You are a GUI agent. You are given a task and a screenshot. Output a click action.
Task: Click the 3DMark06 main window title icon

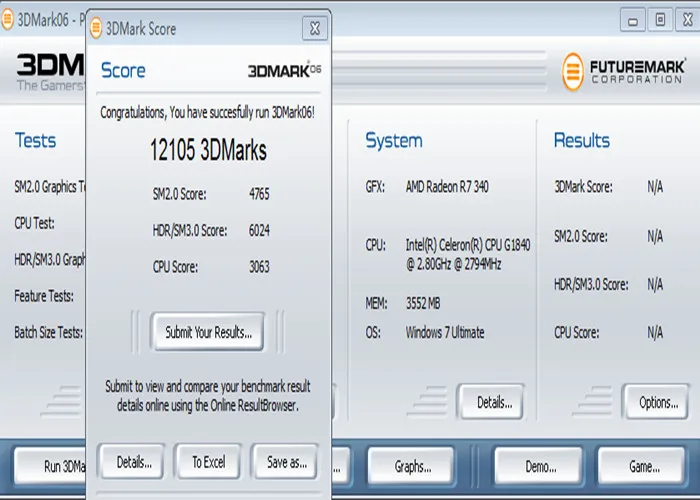pyautogui.click(x=7, y=20)
